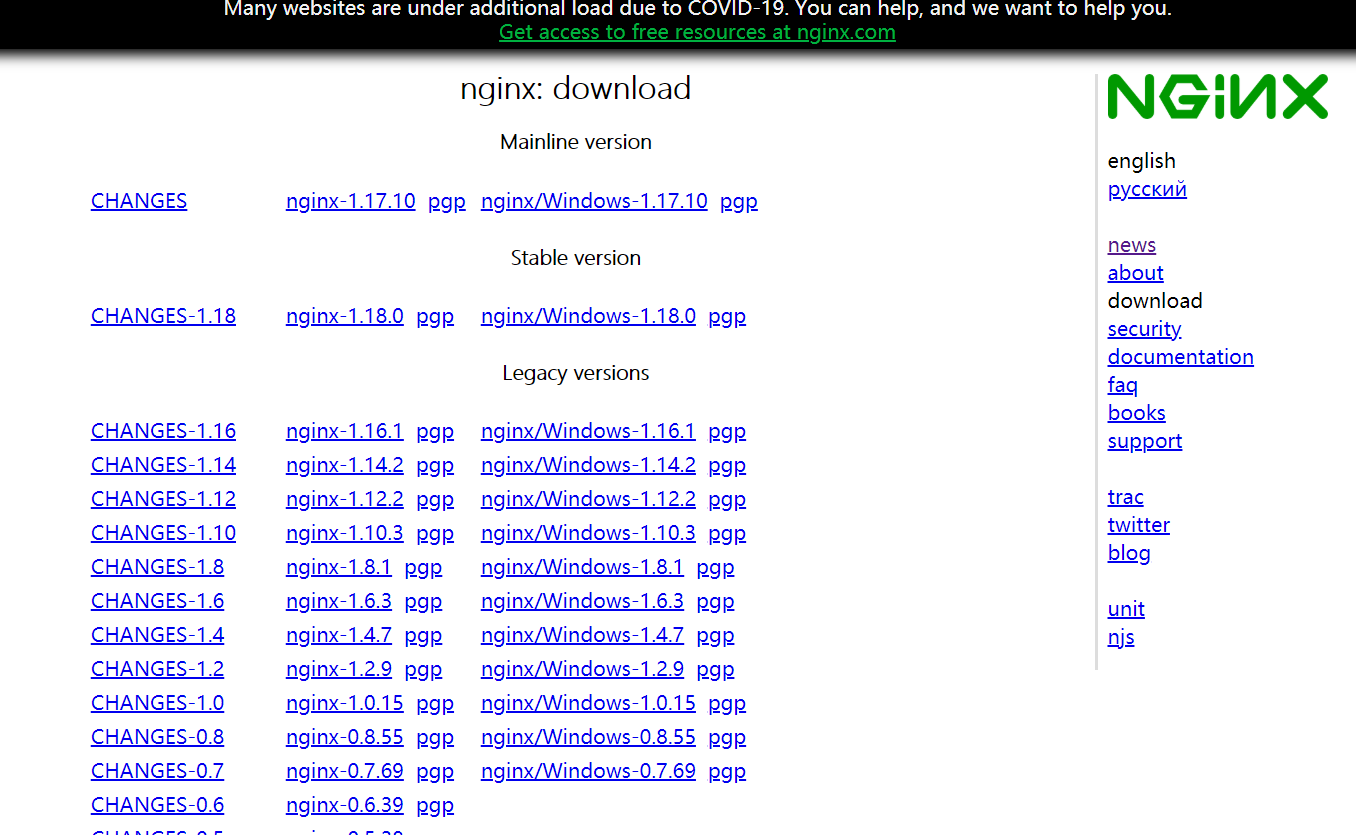Viewport: 1356px width, 835px height.
Task: Open pgp signature next to nginx-1.17.10
Action: tap(447, 201)
